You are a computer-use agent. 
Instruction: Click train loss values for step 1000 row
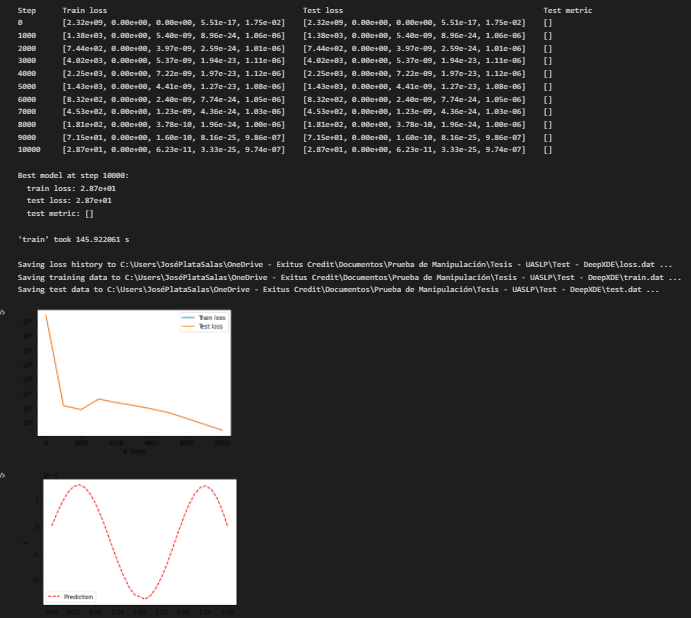(174, 36)
